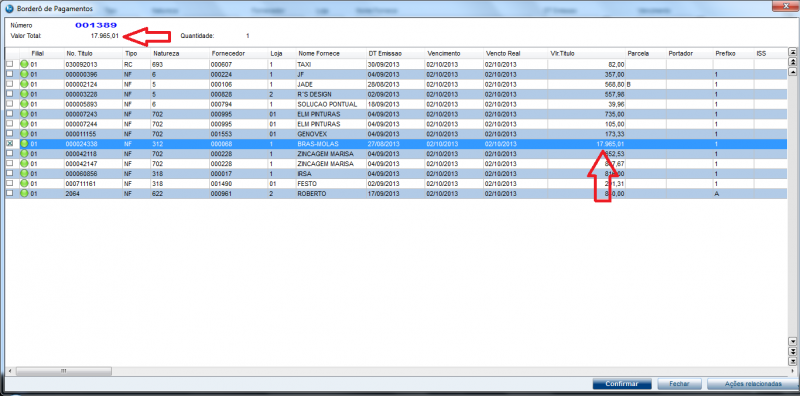The height and width of the screenshot is (396, 800).
Task: Click the green status icon of the IRSA row
Action: tap(24, 174)
